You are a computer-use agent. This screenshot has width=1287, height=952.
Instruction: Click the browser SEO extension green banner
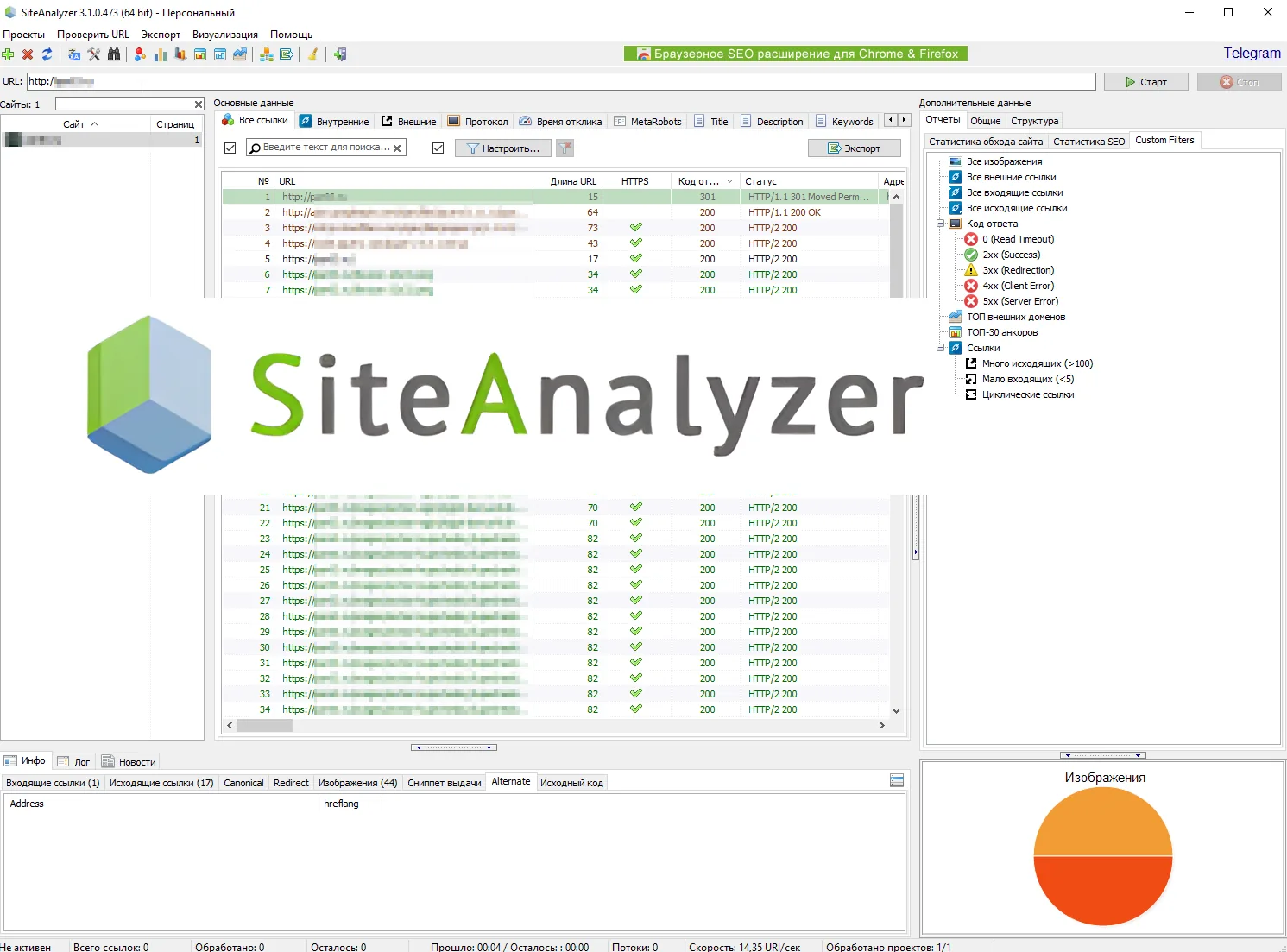[x=796, y=54]
